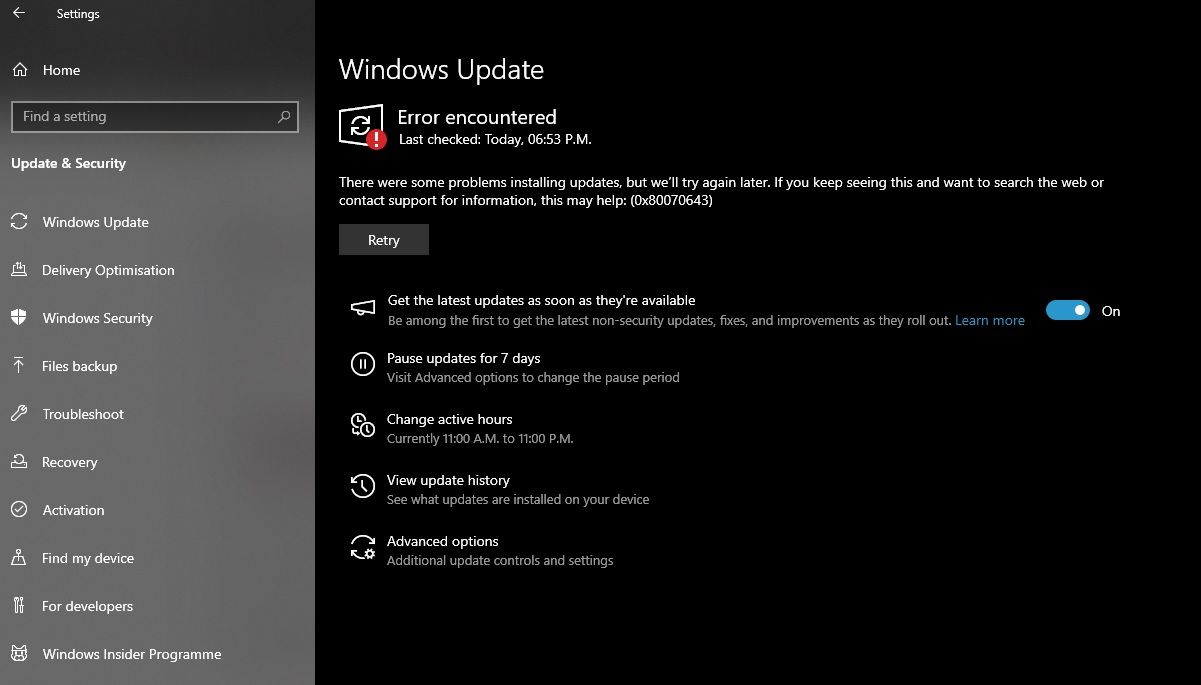
Task: Click Pause updates for 7 days
Action: pyautogui.click(x=463, y=358)
